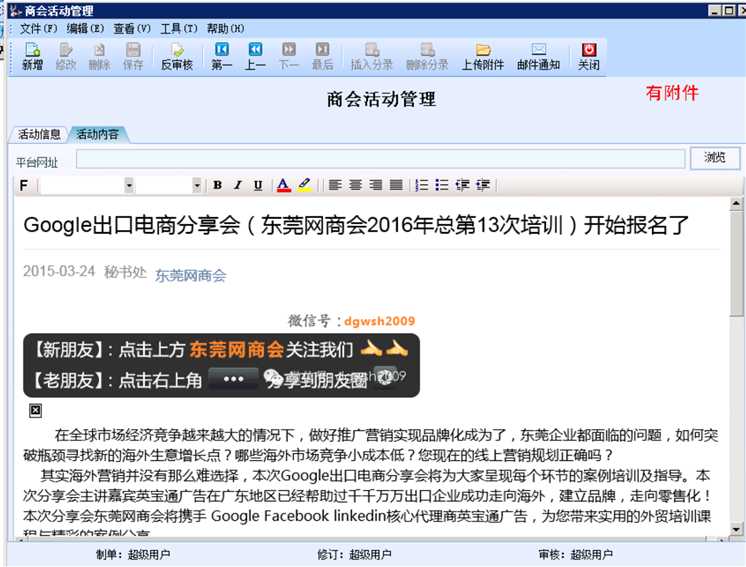Click the 保存 (Save) toolbar icon

(x=133, y=56)
